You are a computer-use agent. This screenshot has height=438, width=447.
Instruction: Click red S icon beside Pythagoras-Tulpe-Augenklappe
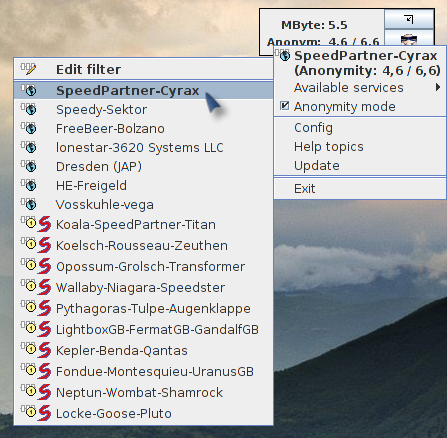point(44,308)
